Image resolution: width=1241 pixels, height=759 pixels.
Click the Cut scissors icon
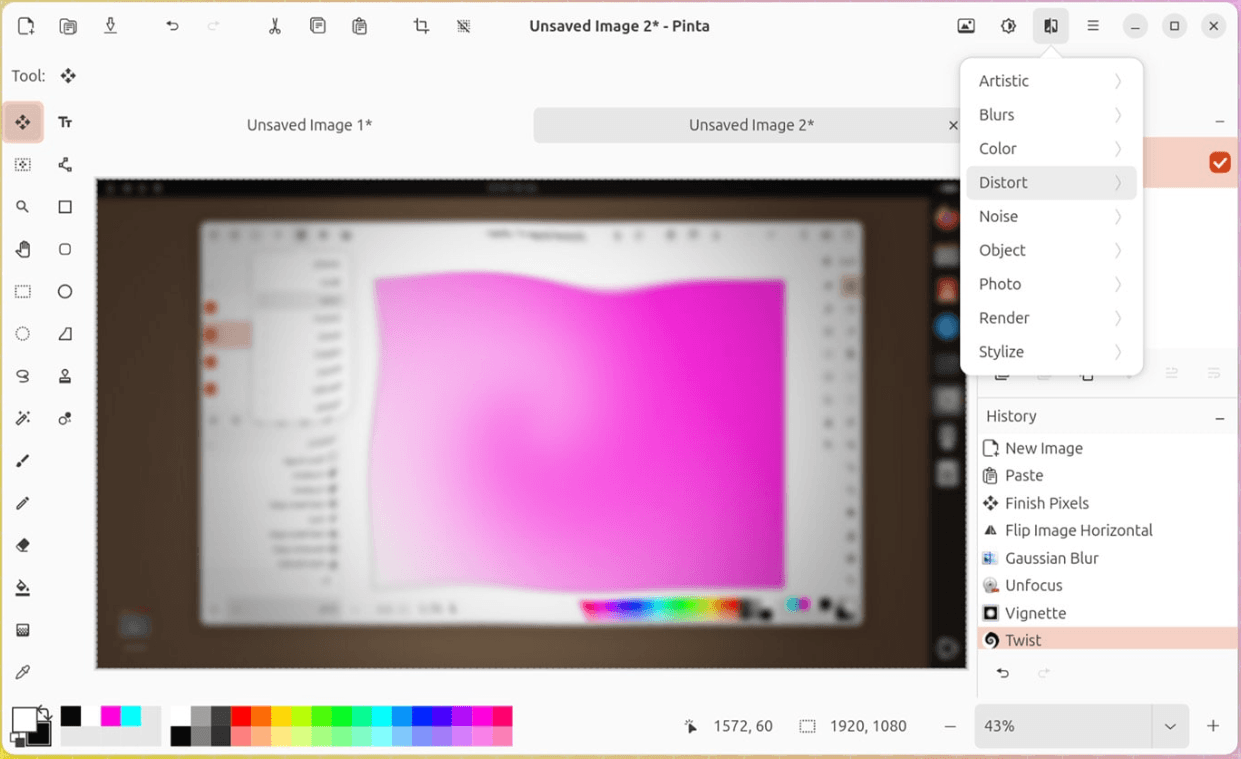click(275, 26)
